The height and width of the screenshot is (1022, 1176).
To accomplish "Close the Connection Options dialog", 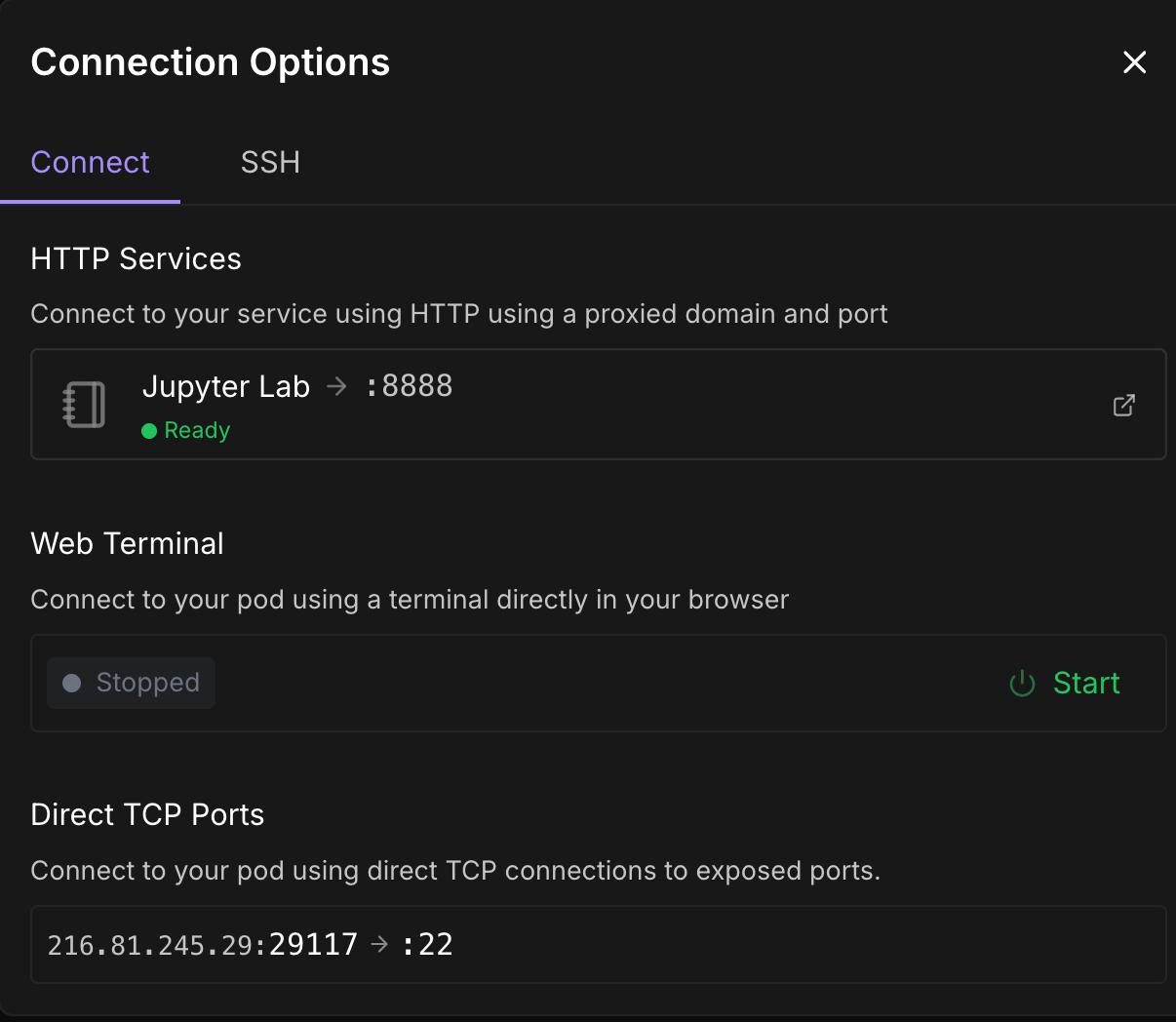I will pyautogui.click(x=1134, y=62).
